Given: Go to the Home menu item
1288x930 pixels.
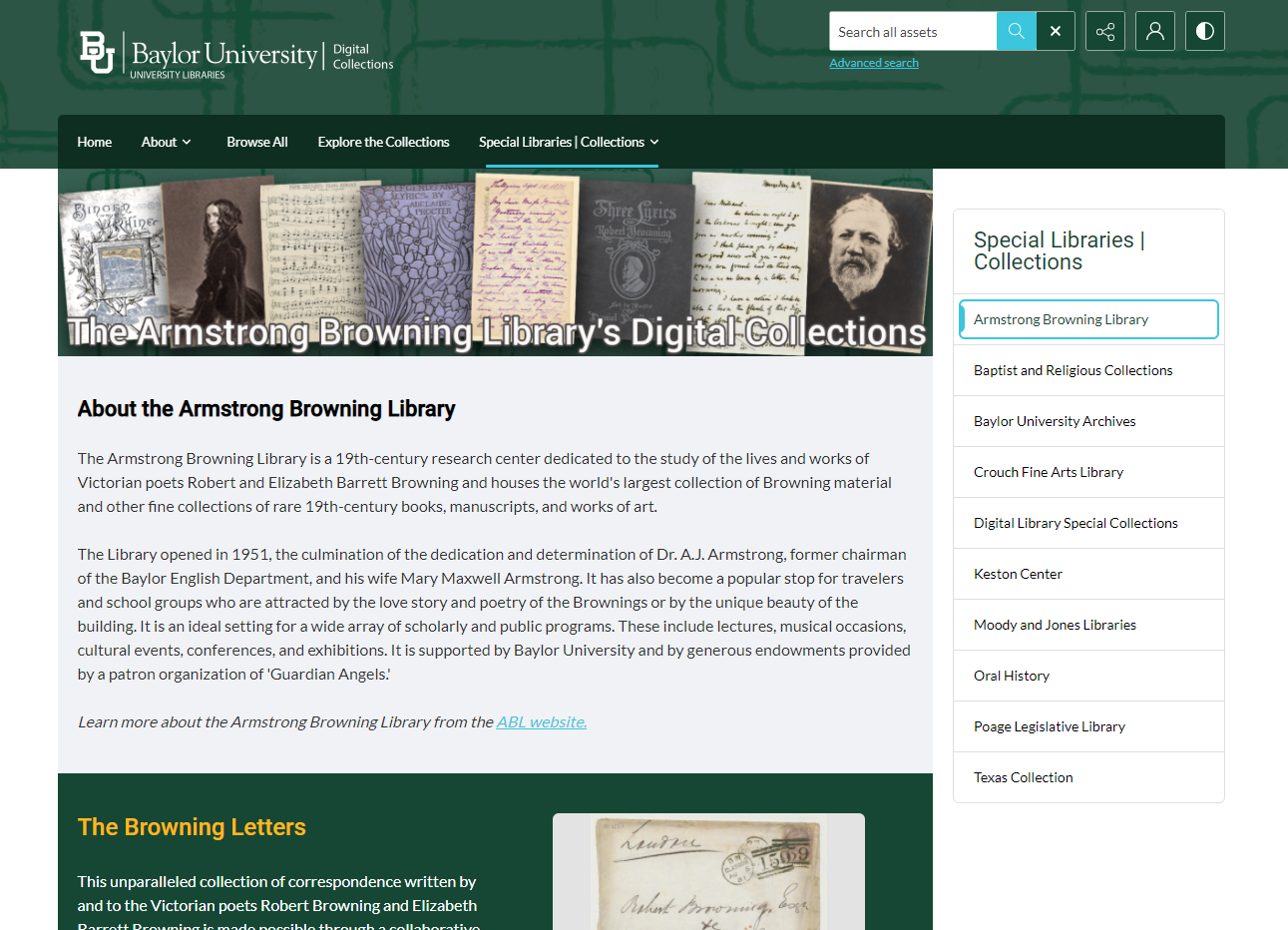Looking at the screenshot, I should 95,142.
